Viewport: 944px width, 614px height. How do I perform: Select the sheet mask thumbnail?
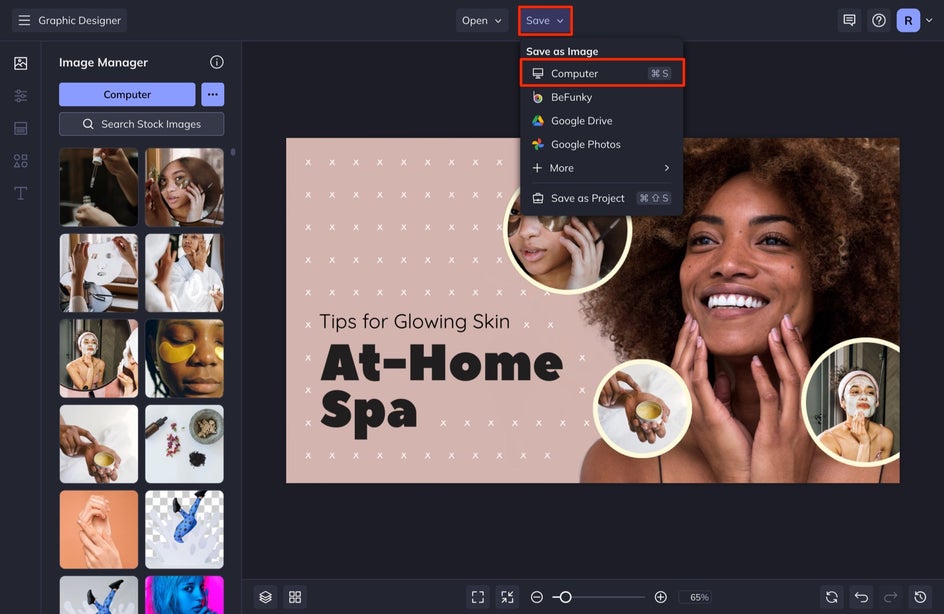tap(99, 273)
